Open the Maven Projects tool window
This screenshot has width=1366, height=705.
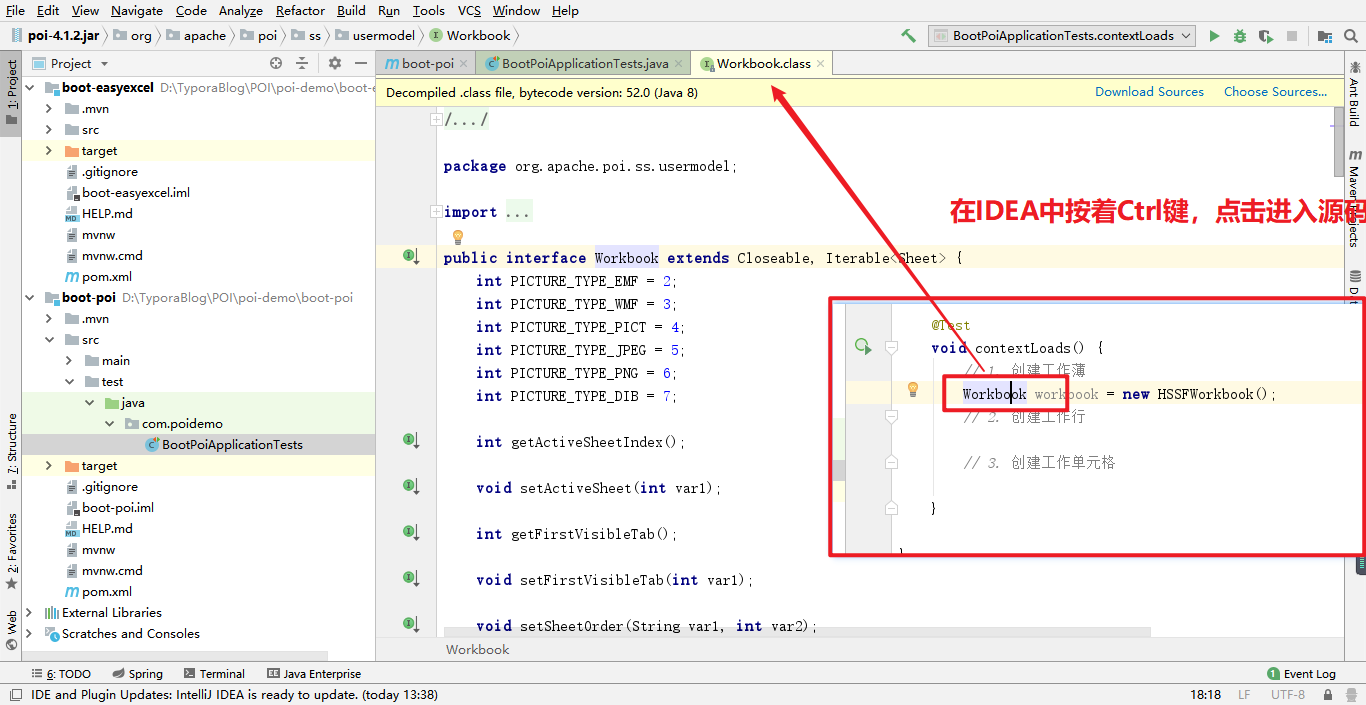coord(1355,198)
